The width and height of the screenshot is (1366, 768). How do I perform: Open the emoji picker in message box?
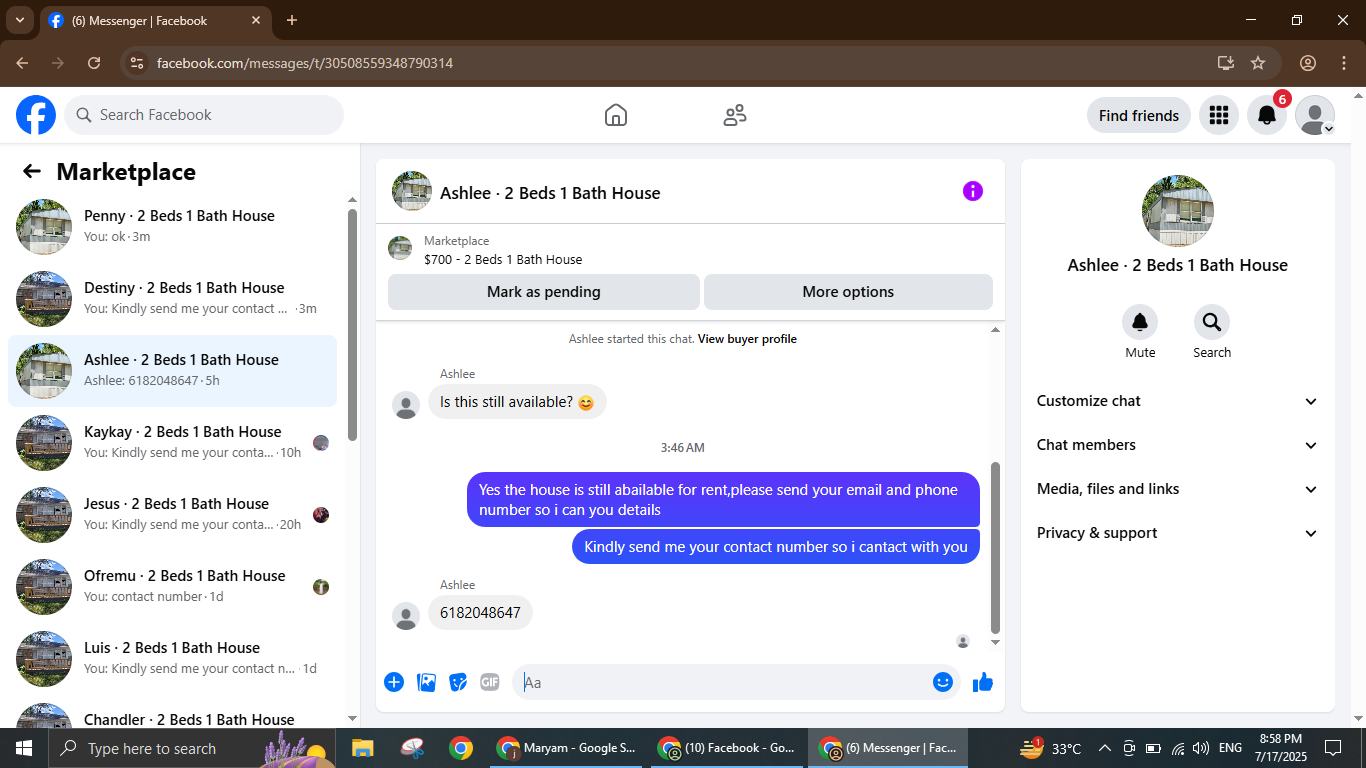pos(943,682)
